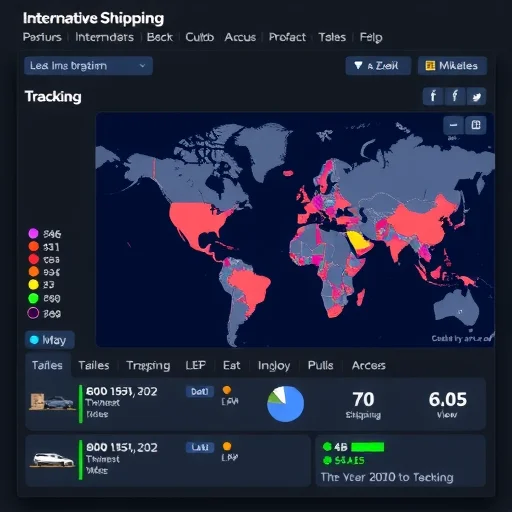Image resolution: width=512 pixels, height=512 pixels.
Task: Switch to the Tragping tab
Action: pyautogui.click(x=148, y=366)
